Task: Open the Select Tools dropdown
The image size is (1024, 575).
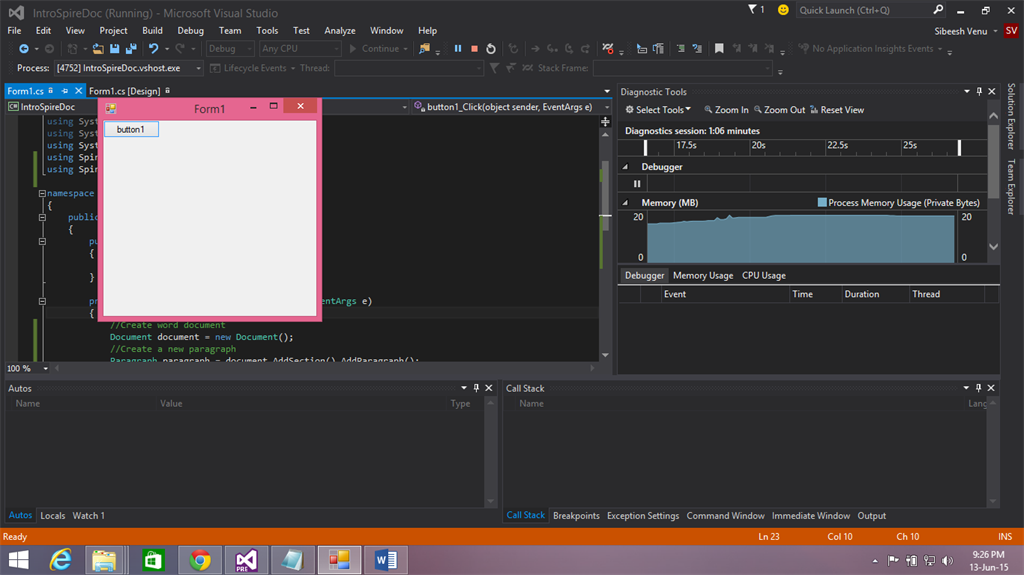Action: (x=658, y=110)
